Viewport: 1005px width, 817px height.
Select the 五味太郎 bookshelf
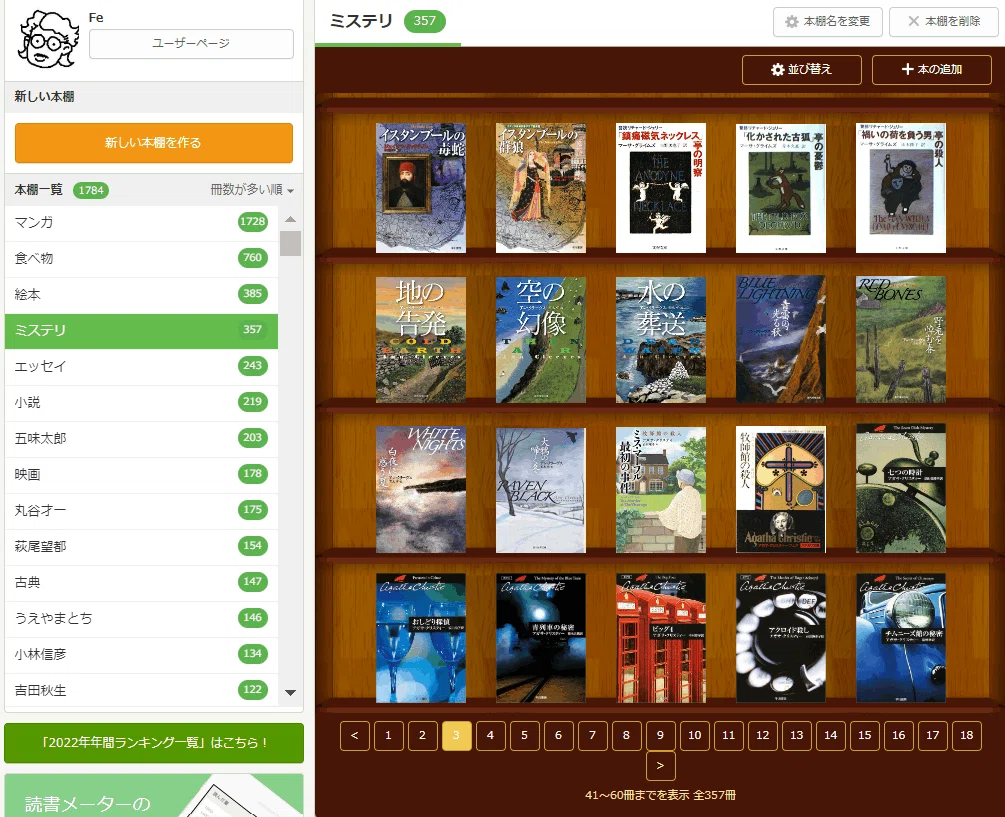(x=141, y=438)
